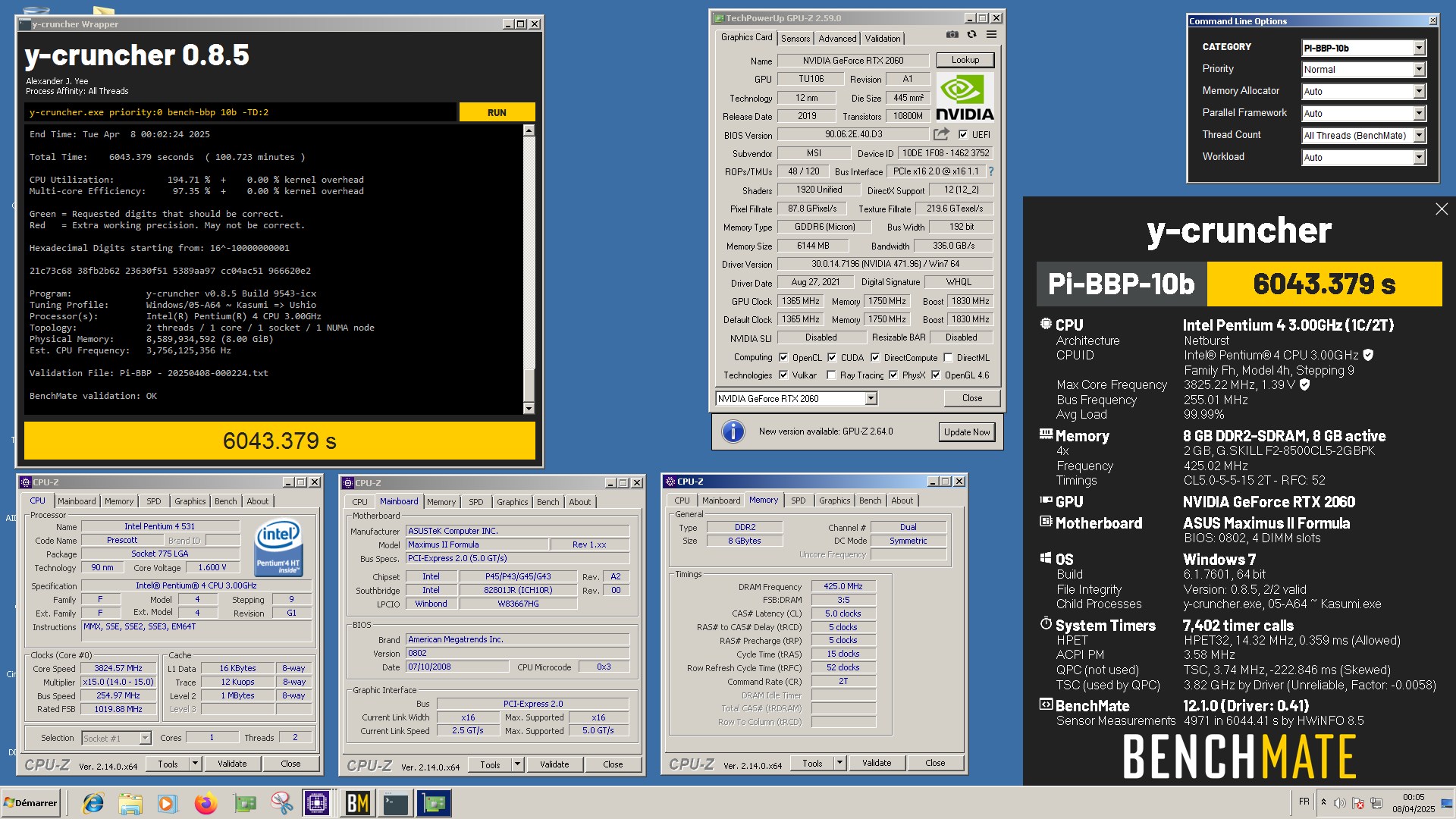The image size is (1456, 819).
Task: Click the network tray icon
Action: [1376, 802]
